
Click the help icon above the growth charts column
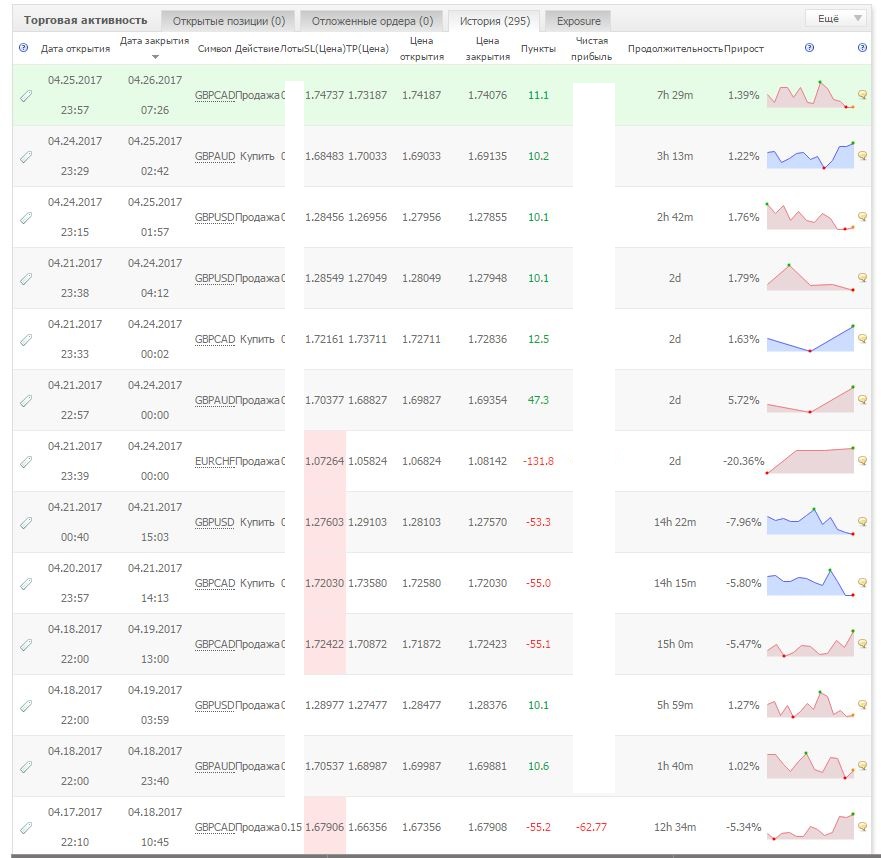click(x=809, y=48)
